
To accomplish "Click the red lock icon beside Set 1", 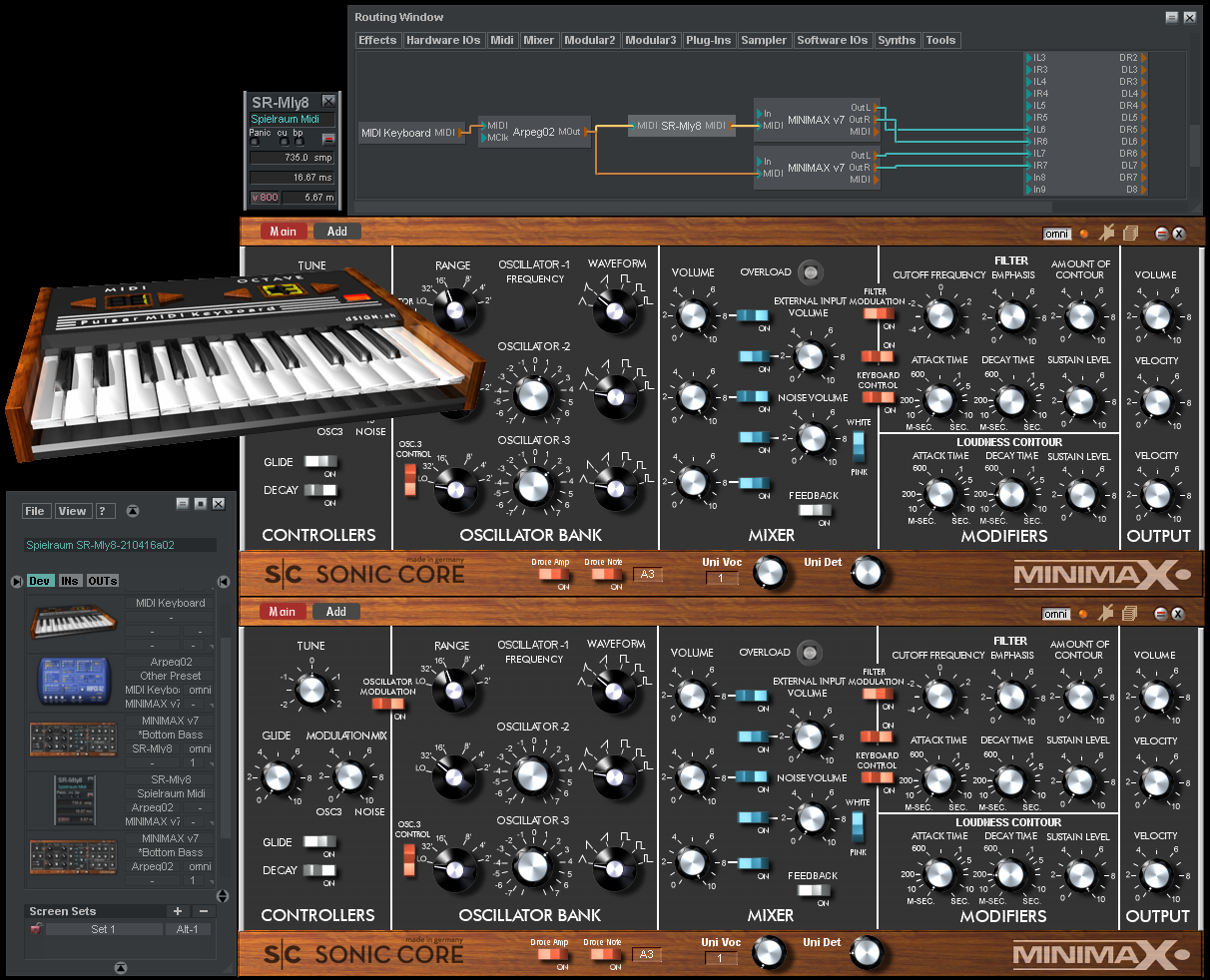I will click(x=37, y=929).
